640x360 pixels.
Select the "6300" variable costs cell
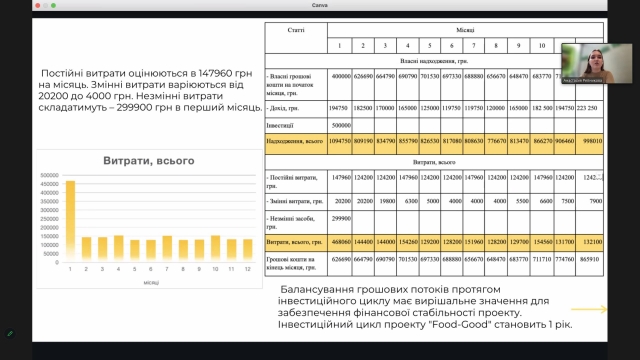tap(407, 201)
